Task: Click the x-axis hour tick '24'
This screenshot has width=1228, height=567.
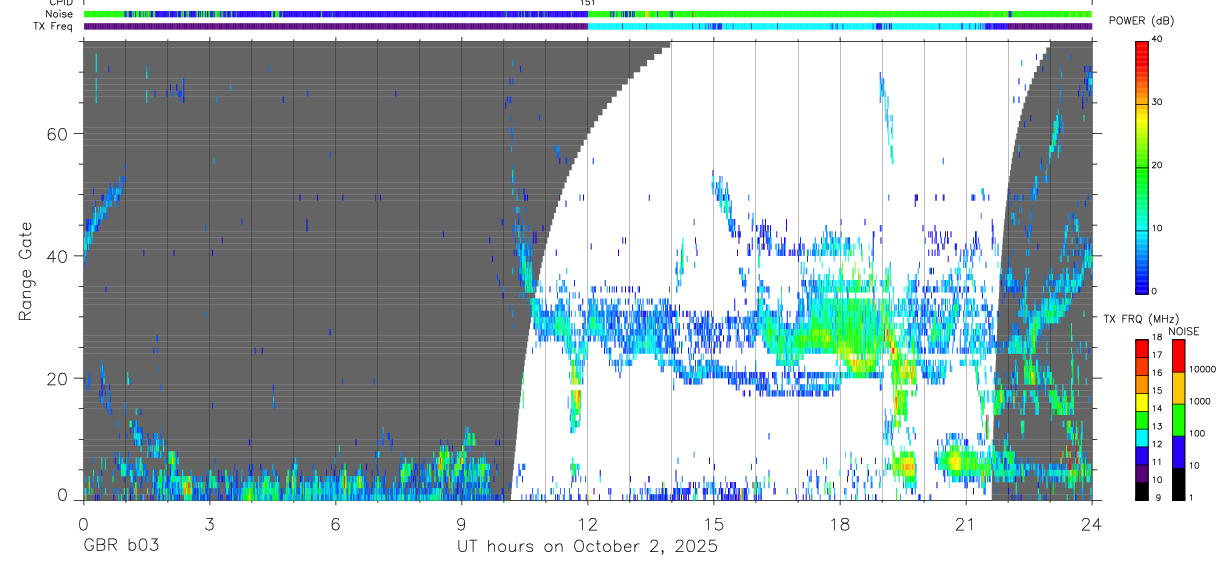Action: point(1092,524)
